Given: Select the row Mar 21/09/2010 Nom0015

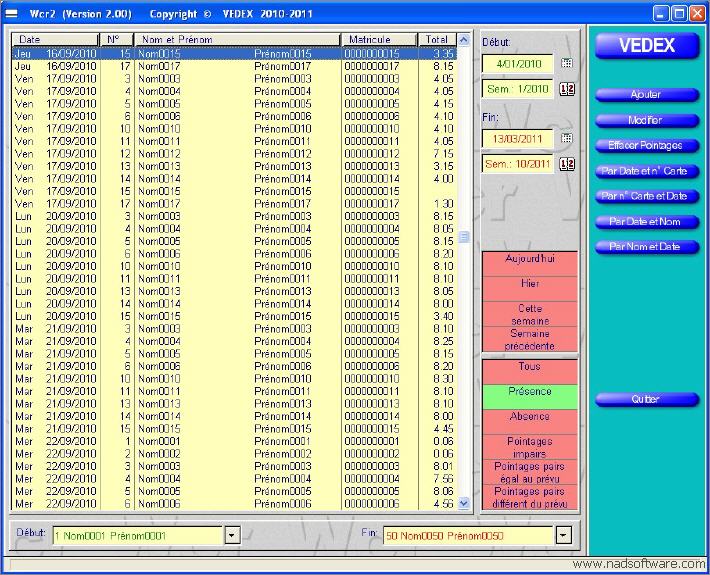Looking at the screenshot, I should [x=234, y=429].
